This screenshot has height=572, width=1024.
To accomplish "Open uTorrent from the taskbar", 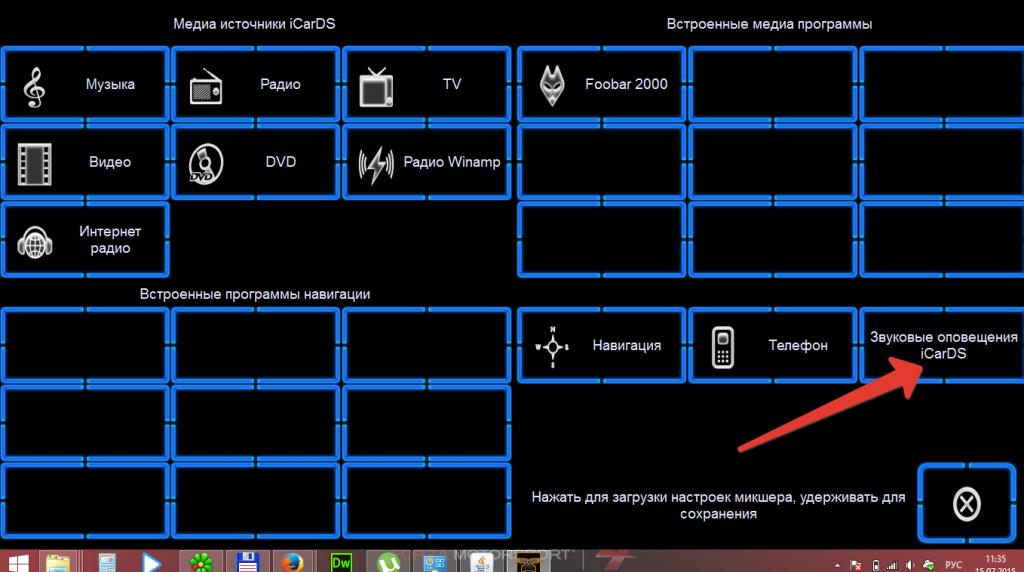I will coord(387,561).
